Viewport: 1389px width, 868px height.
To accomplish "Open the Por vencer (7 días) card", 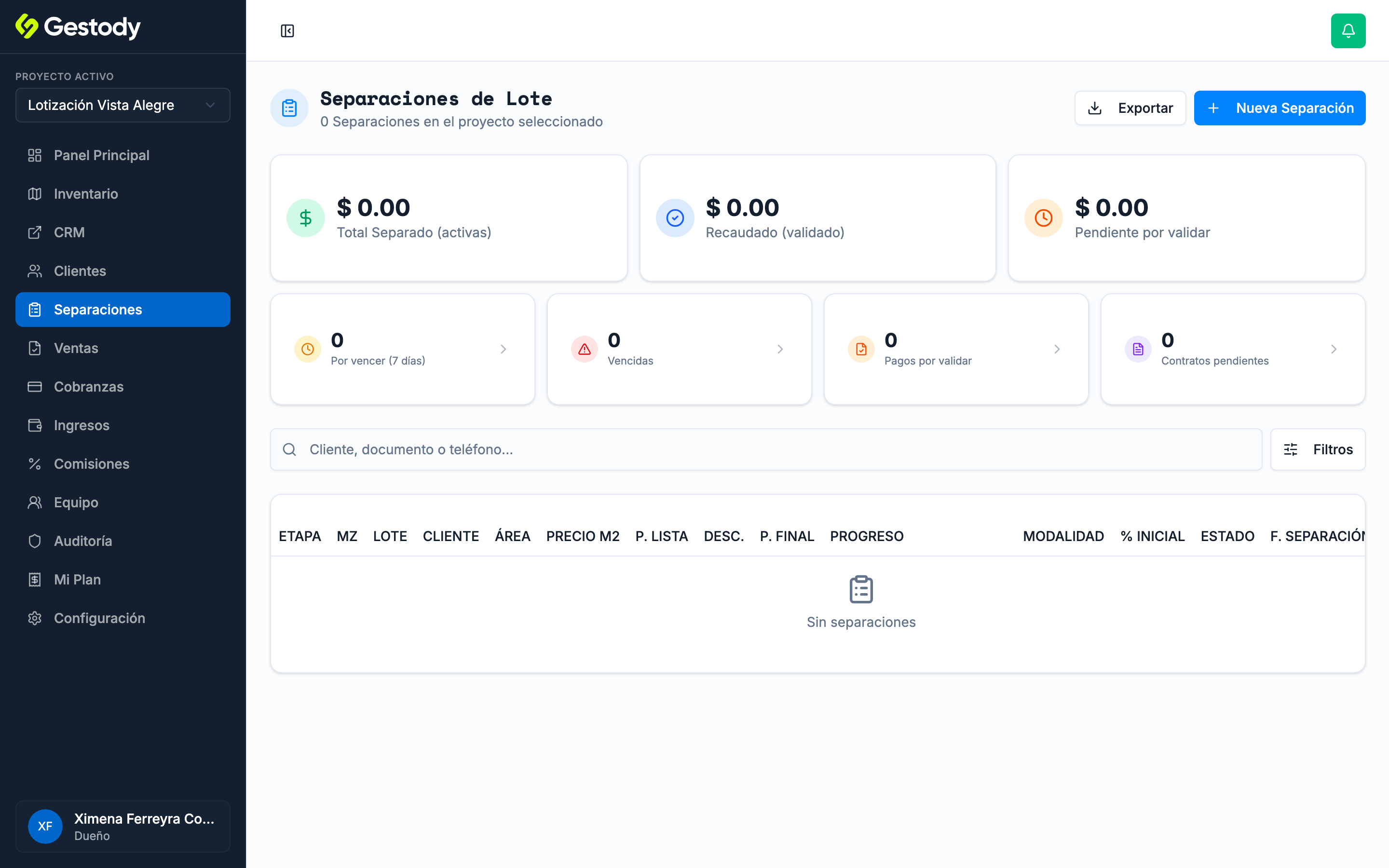I will coord(402,349).
